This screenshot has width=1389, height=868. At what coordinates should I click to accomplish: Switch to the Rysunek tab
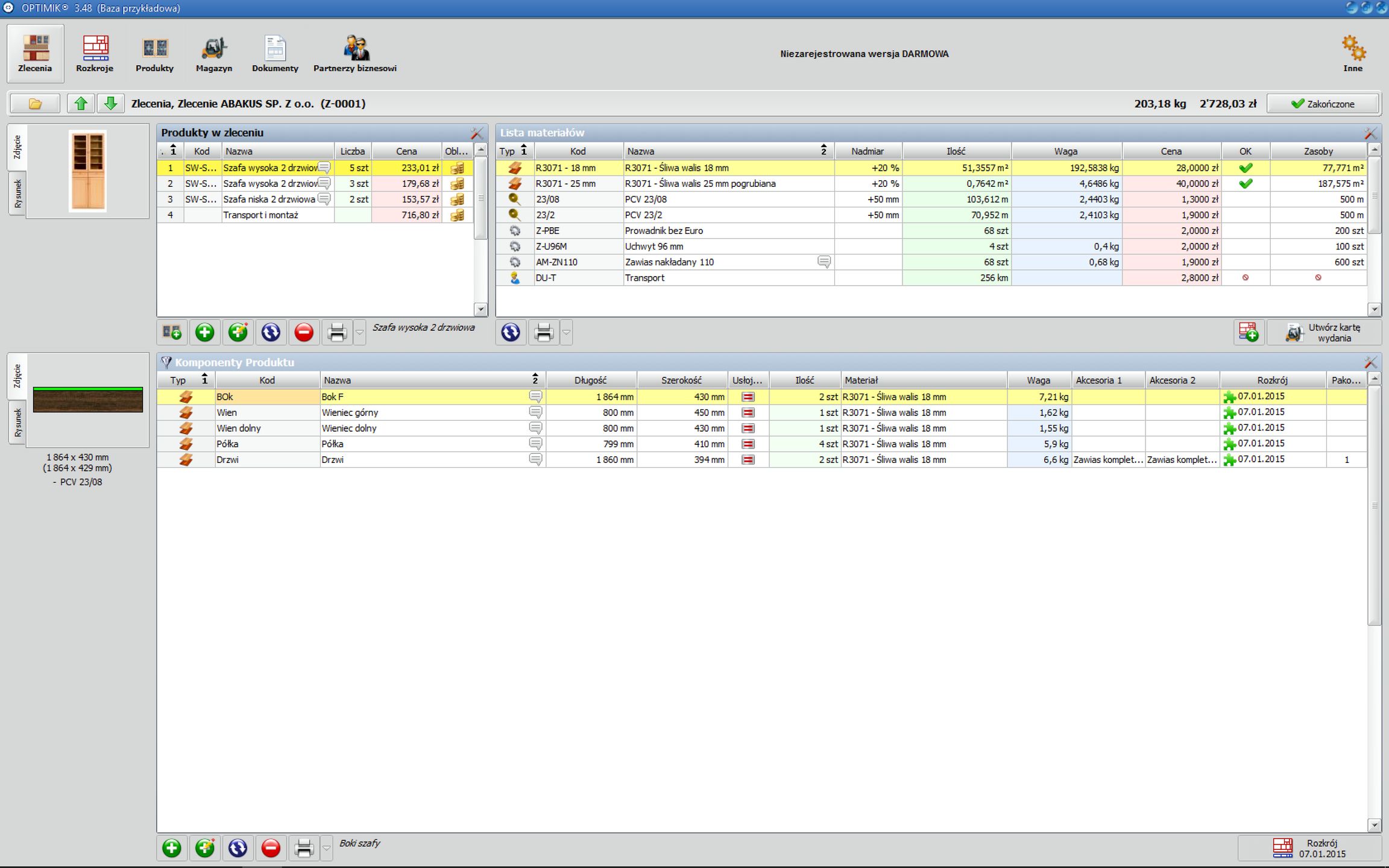(16, 194)
